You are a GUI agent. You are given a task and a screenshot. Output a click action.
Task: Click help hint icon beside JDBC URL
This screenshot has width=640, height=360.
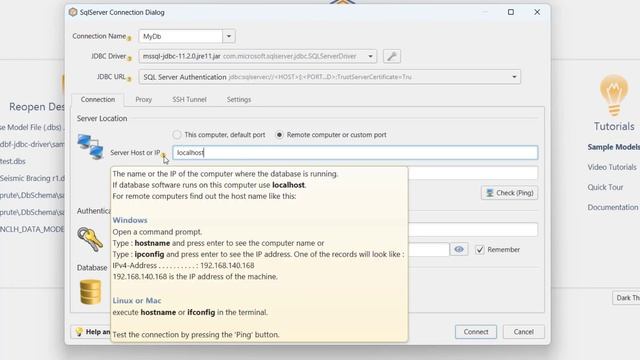(129, 79)
